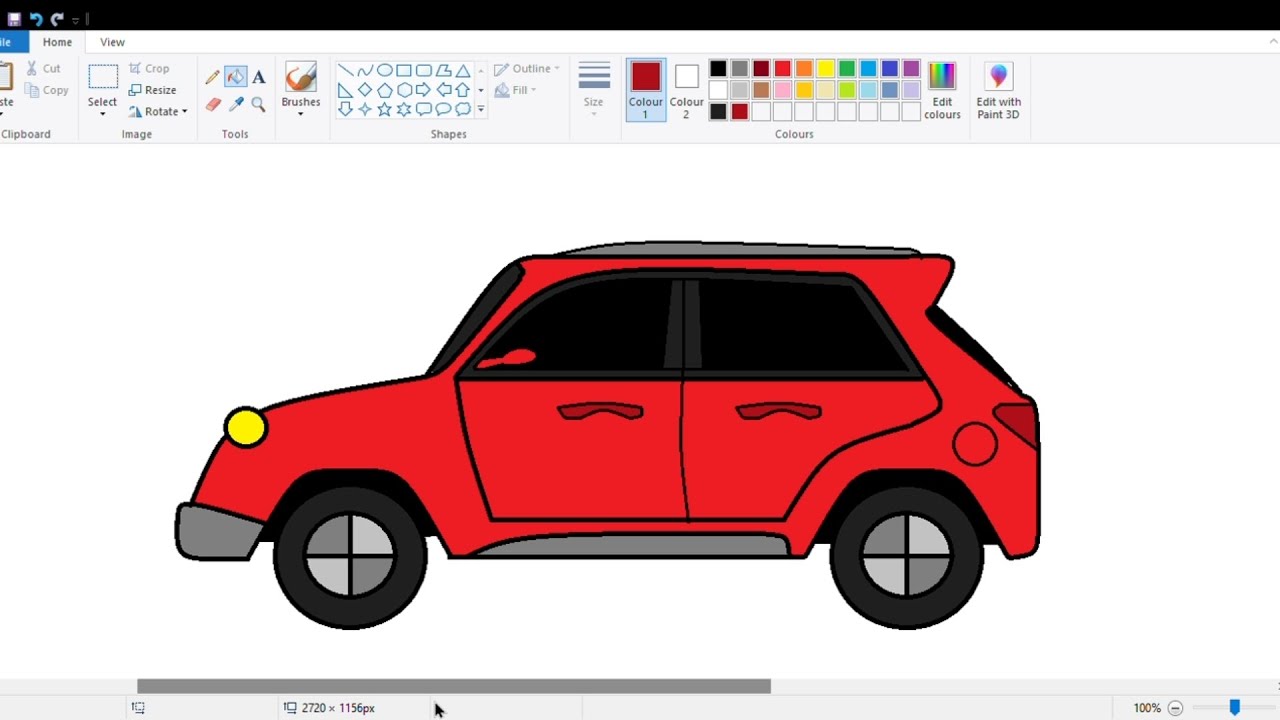Open the Rotate dropdown
Viewport: 1280px width, 720px height.
(x=158, y=111)
